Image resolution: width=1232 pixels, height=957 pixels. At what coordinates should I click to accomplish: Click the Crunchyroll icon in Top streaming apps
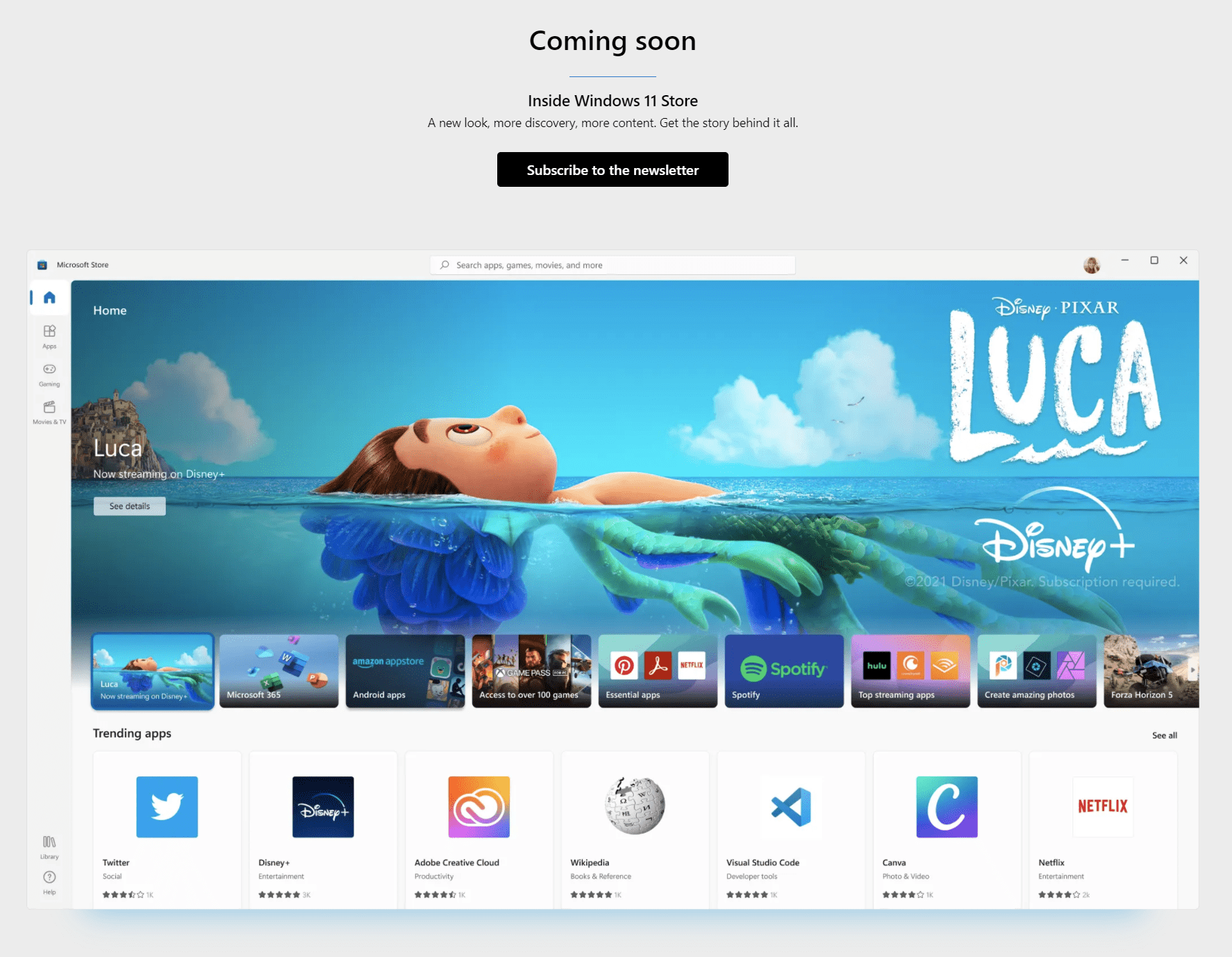[910, 666]
